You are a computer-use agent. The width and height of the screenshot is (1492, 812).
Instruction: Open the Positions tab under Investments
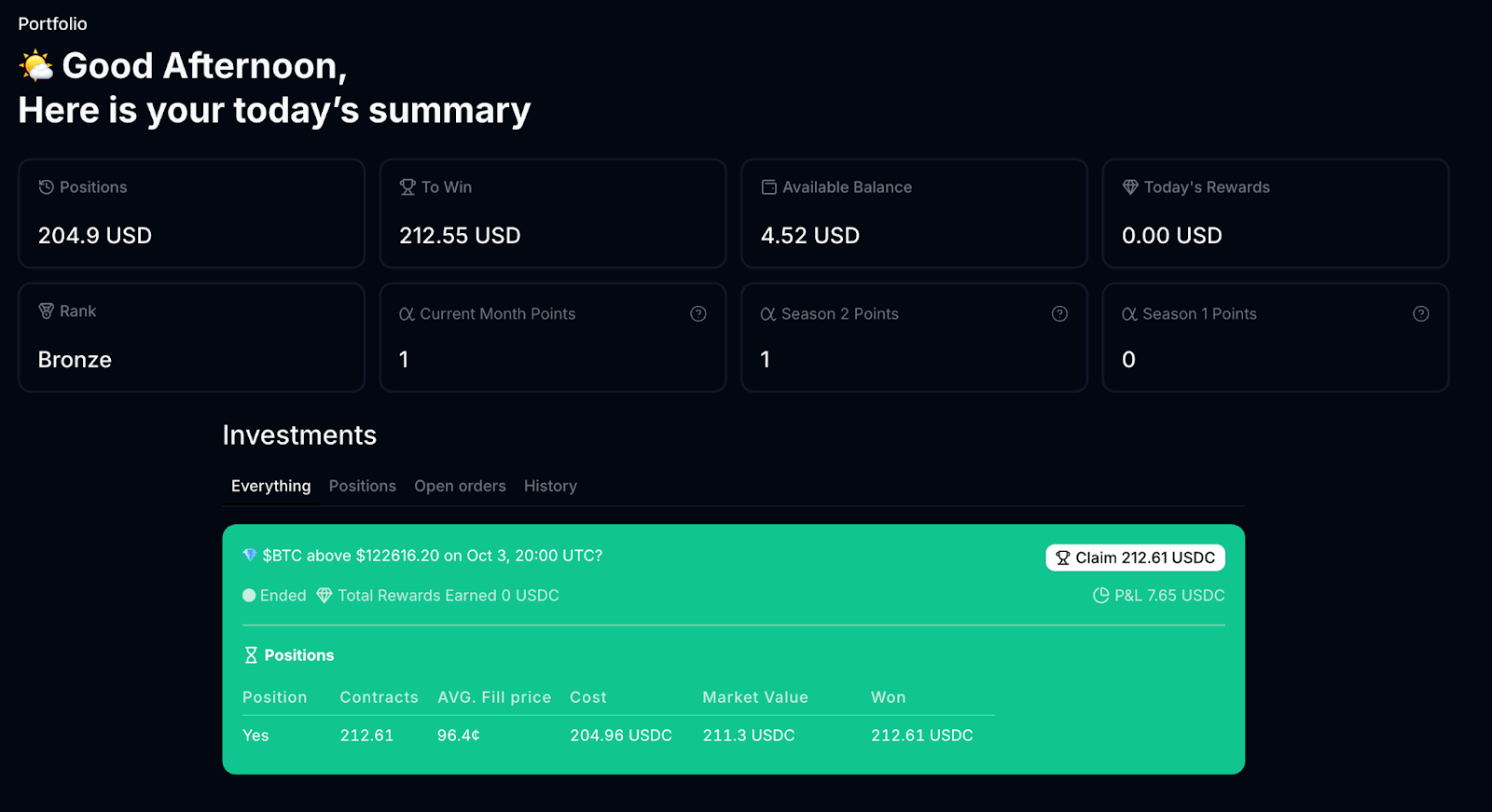click(362, 486)
